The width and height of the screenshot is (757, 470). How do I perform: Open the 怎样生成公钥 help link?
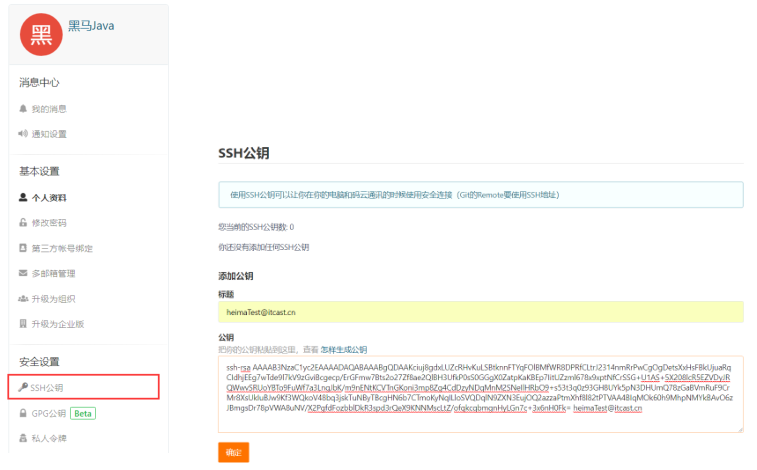point(344,350)
